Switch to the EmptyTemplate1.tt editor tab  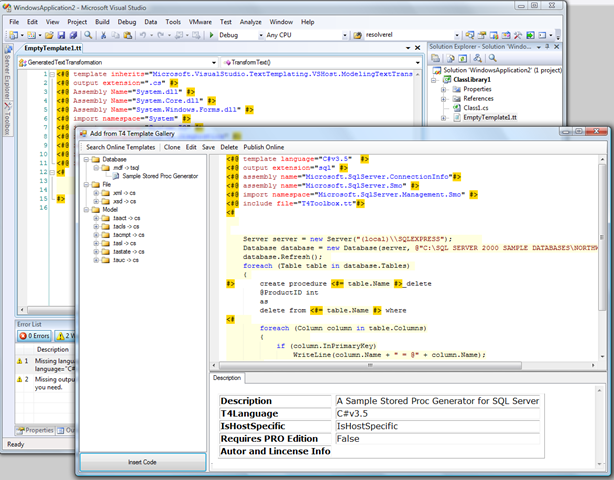(x=52, y=48)
